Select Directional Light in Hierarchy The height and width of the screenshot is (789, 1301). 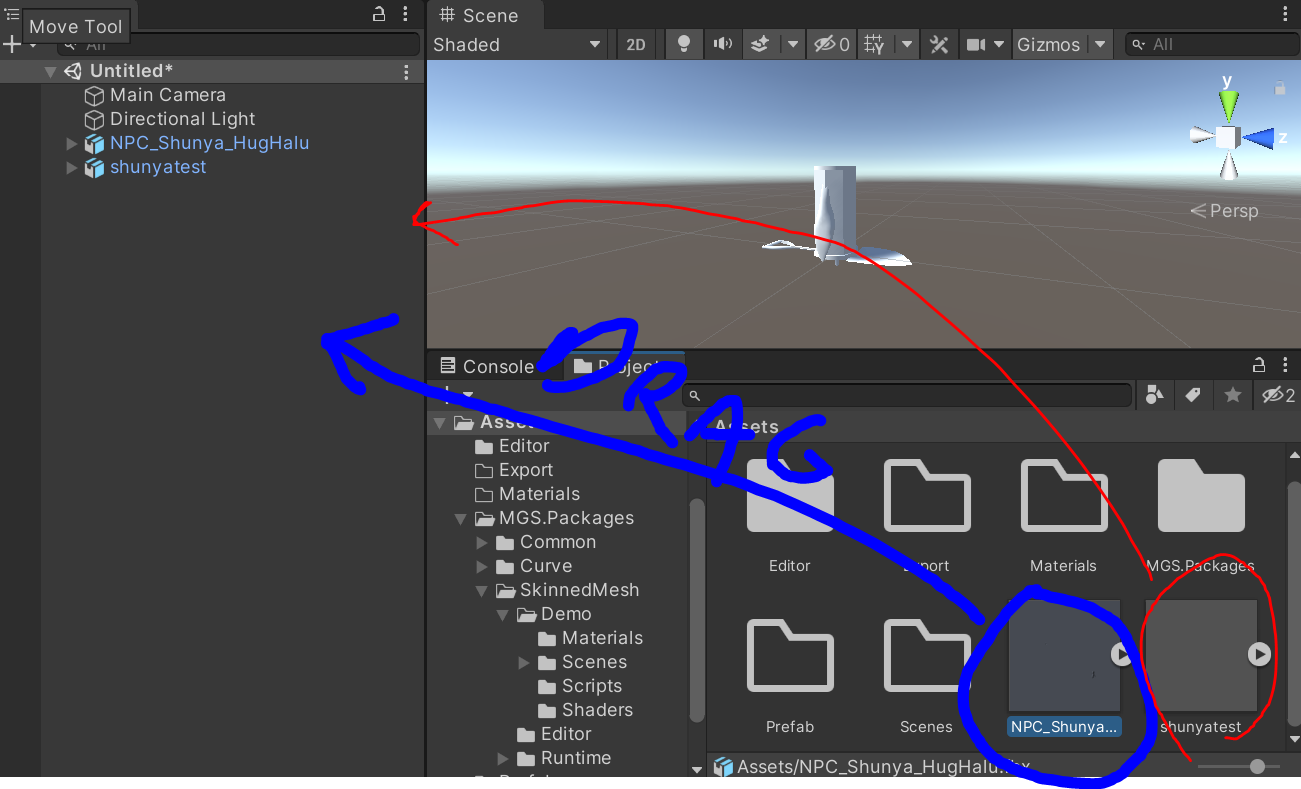coord(183,119)
